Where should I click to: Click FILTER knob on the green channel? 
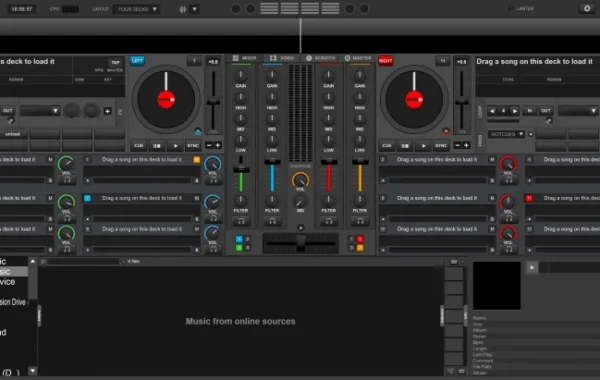[241, 201]
